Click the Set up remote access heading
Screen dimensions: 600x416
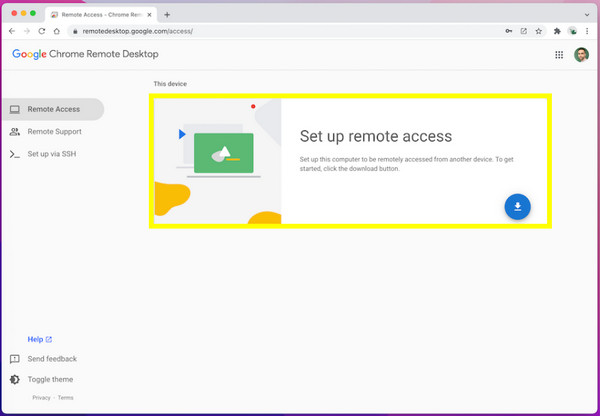376,136
